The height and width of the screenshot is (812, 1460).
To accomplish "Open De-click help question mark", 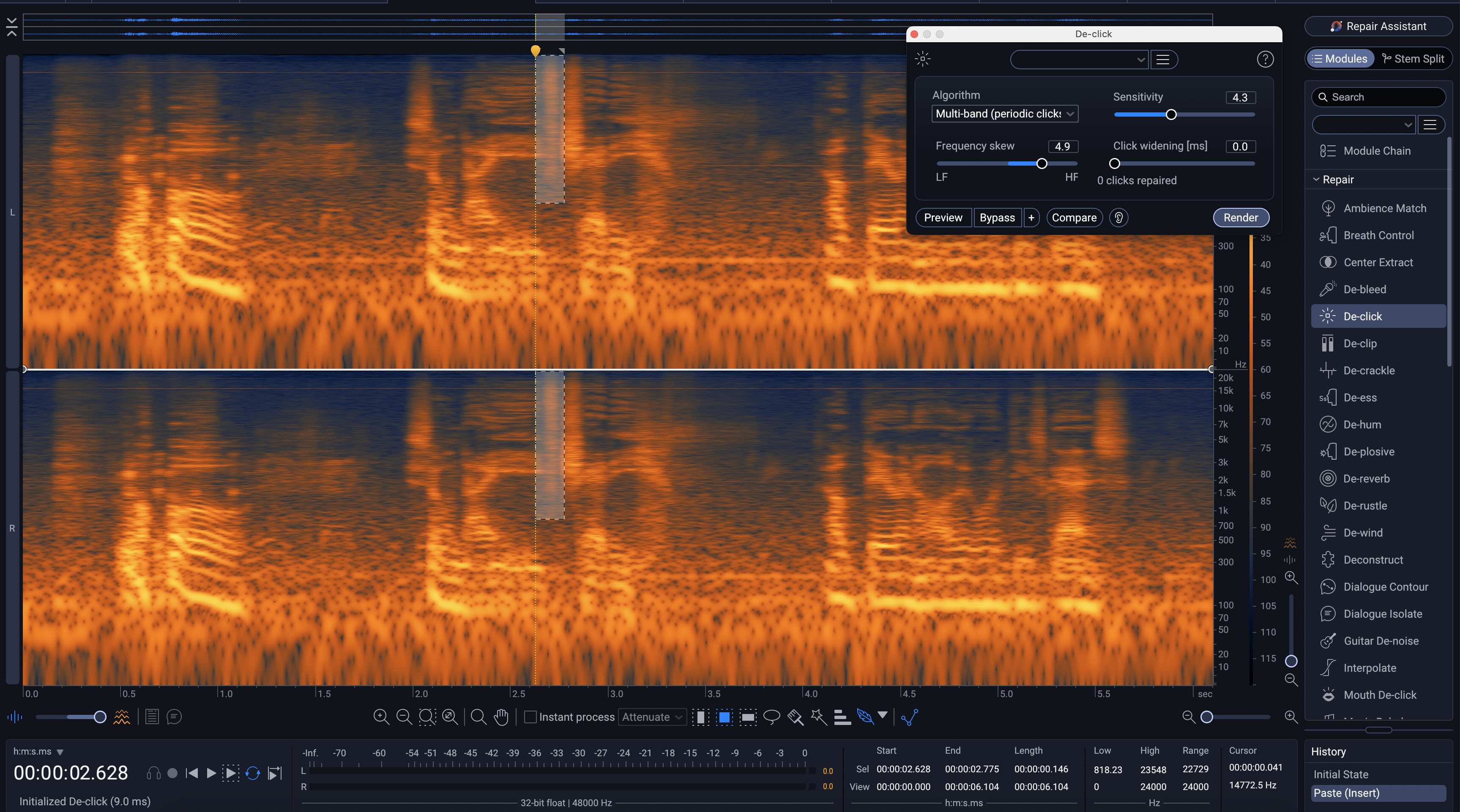I will [x=1265, y=59].
